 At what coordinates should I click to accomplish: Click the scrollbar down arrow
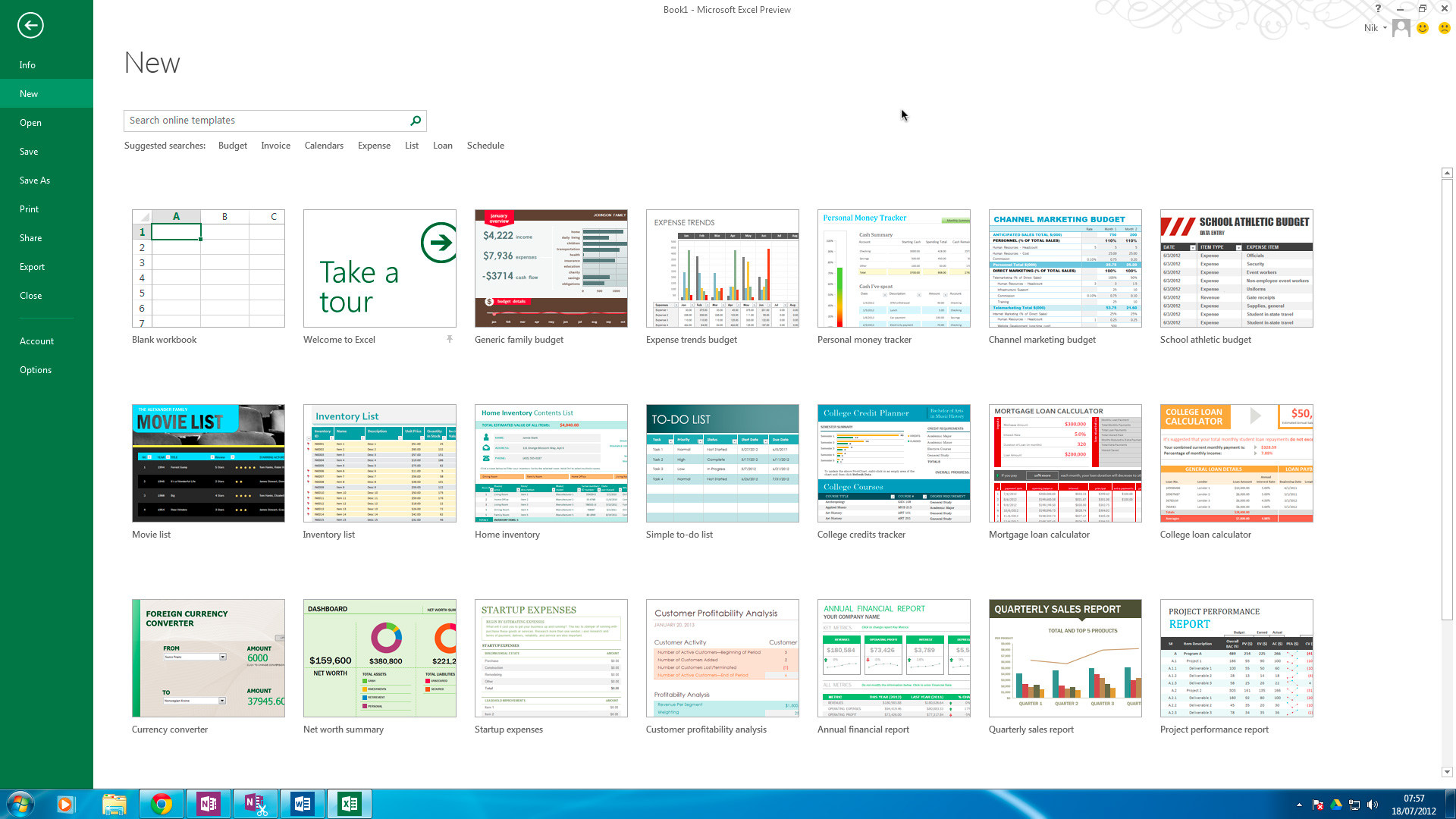tap(1447, 772)
